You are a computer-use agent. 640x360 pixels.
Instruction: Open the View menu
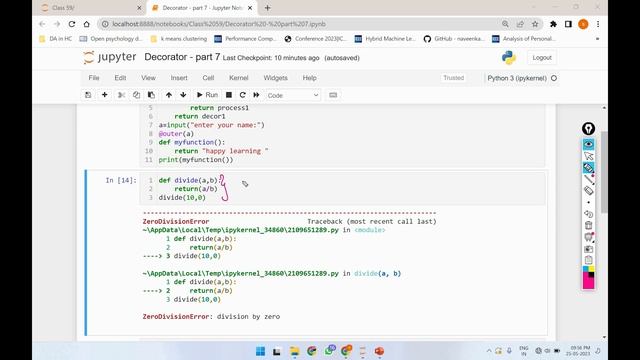pos(148,78)
